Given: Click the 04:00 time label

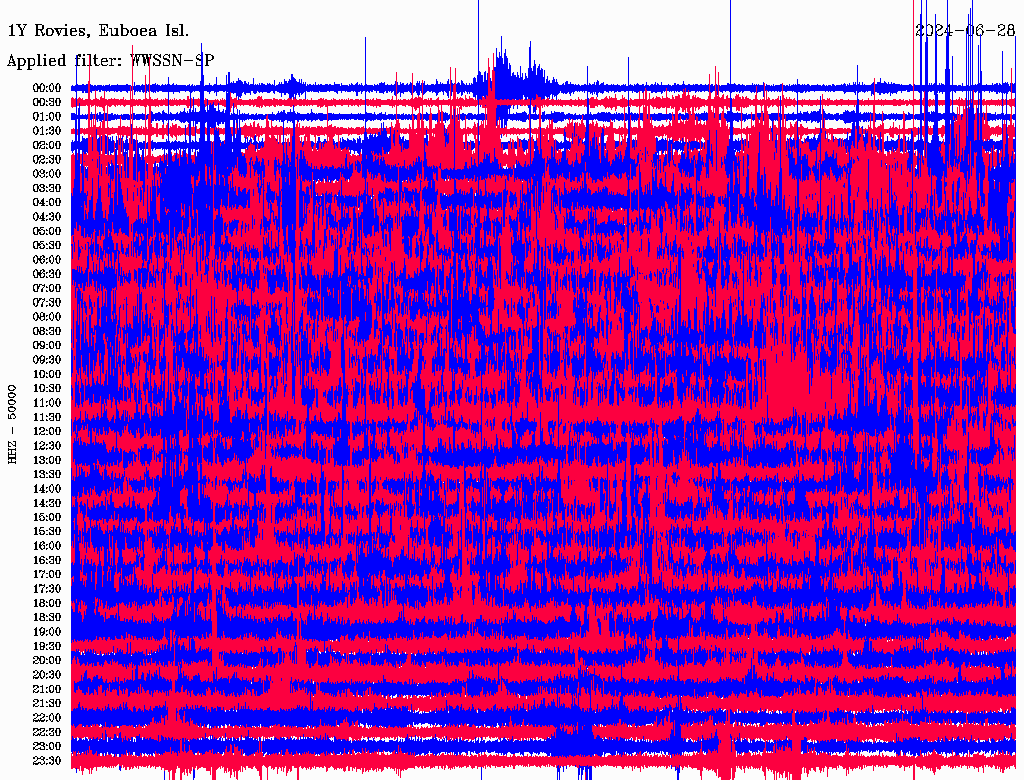Looking at the screenshot, I should [x=47, y=203].
